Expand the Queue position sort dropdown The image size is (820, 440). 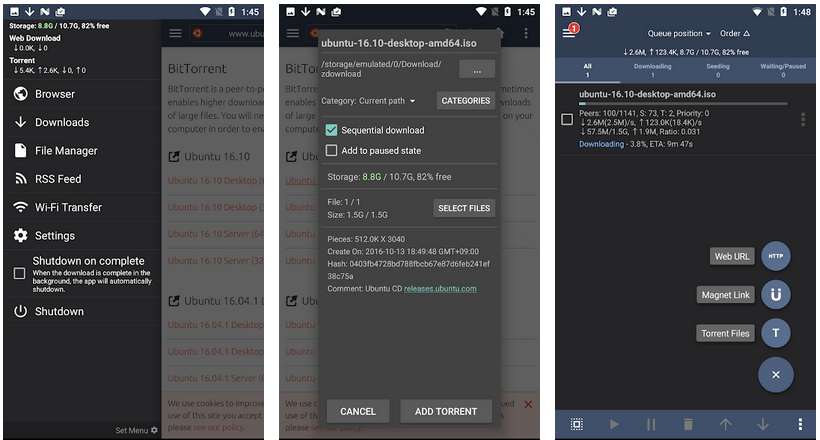pyautogui.click(x=679, y=33)
